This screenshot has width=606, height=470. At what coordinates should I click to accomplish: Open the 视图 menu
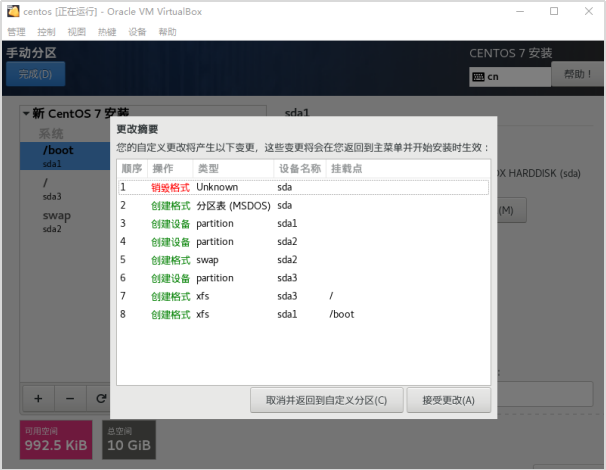pos(77,32)
